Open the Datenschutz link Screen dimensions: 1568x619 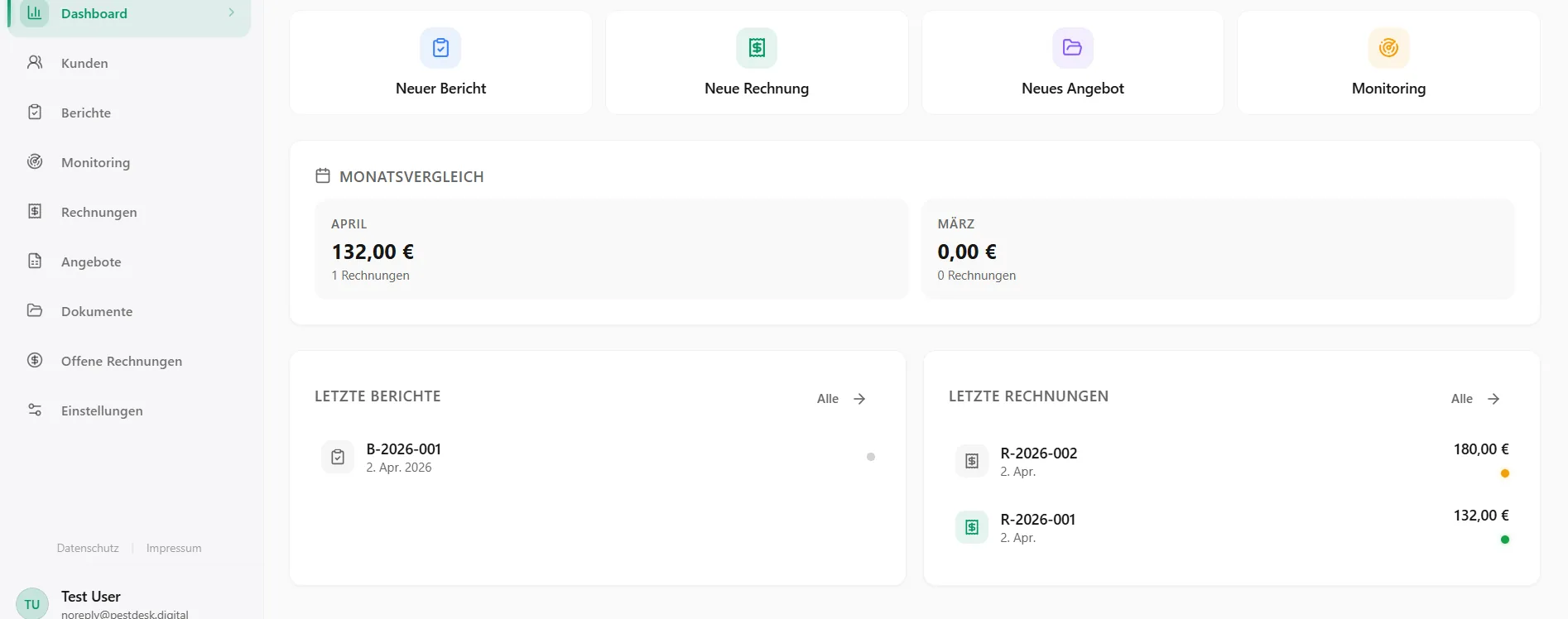(x=88, y=548)
